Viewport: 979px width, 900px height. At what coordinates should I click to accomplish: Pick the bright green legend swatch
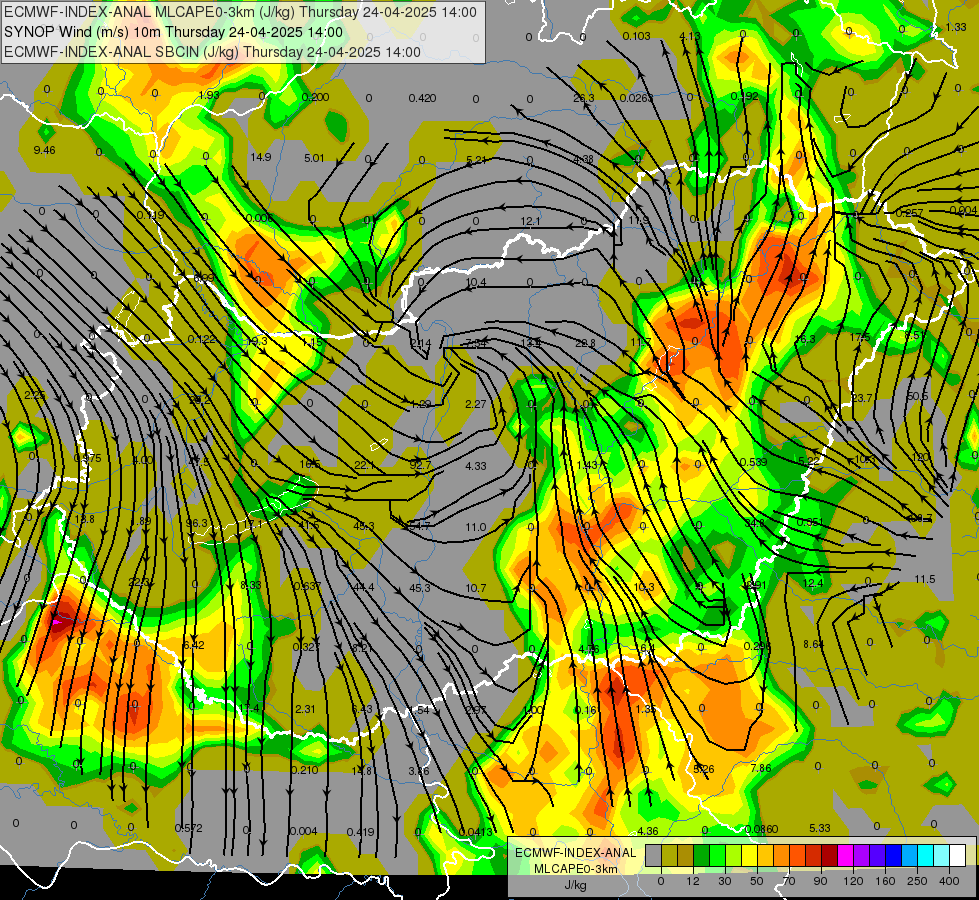coord(717,855)
